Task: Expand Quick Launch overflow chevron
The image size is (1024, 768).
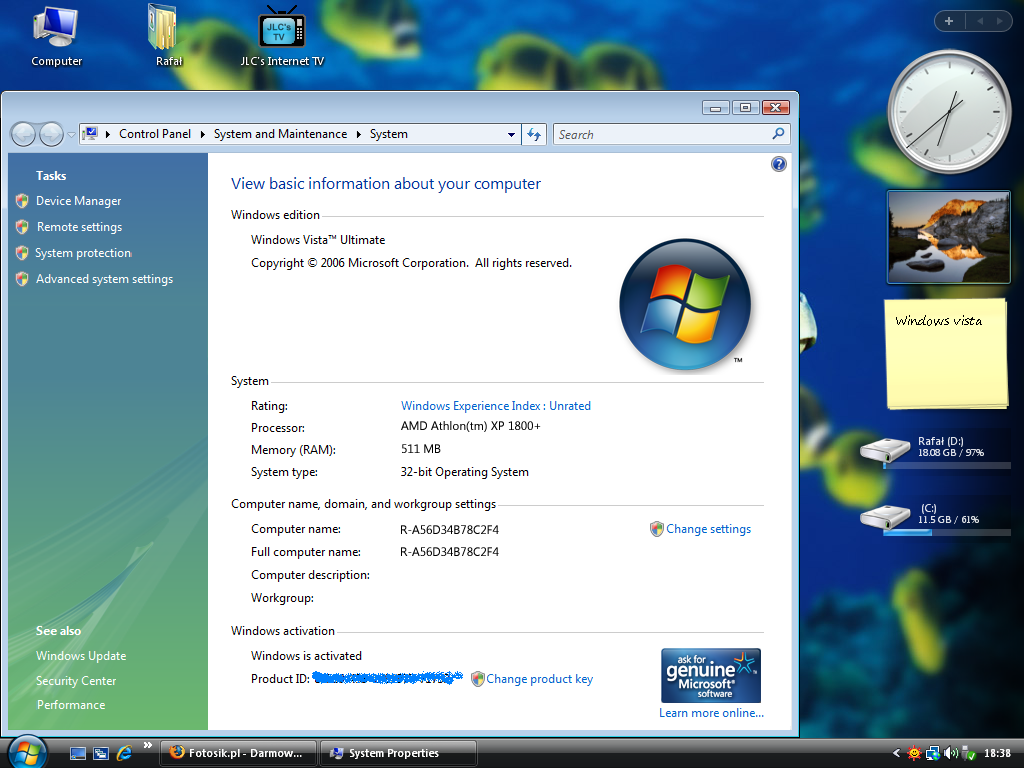Action: pos(148,745)
